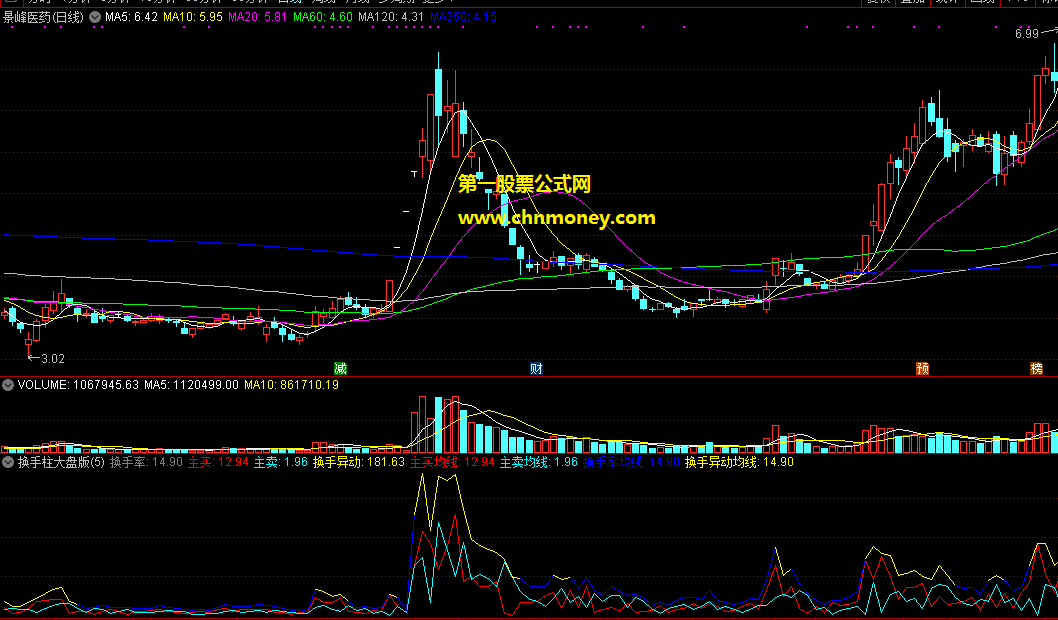The width and height of the screenshot is (1058, 620).
Task: Select the 景峰医药(日线) chart title
Action: 44,17
